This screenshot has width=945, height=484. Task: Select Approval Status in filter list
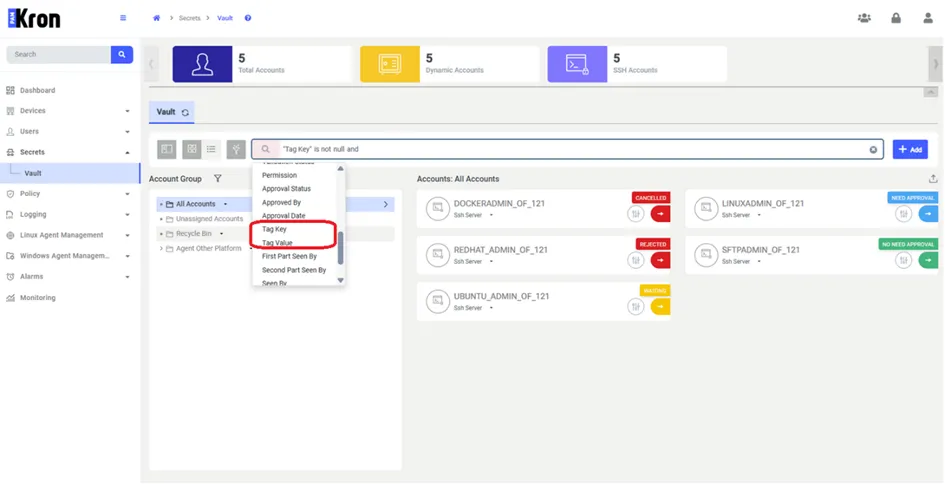click(x=286, y=189)
